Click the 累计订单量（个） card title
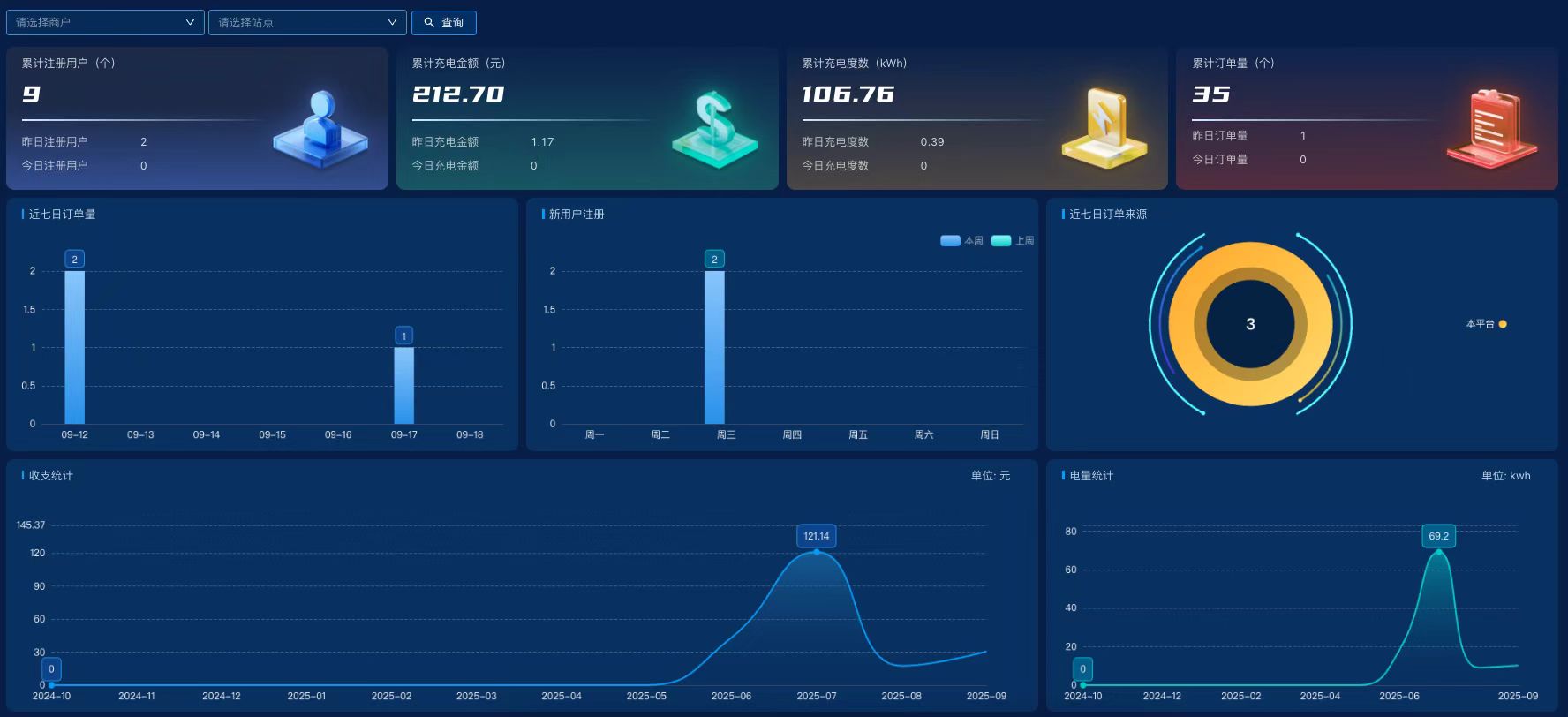Viewport: 1568px width, 717px height. click(1233, 64)
